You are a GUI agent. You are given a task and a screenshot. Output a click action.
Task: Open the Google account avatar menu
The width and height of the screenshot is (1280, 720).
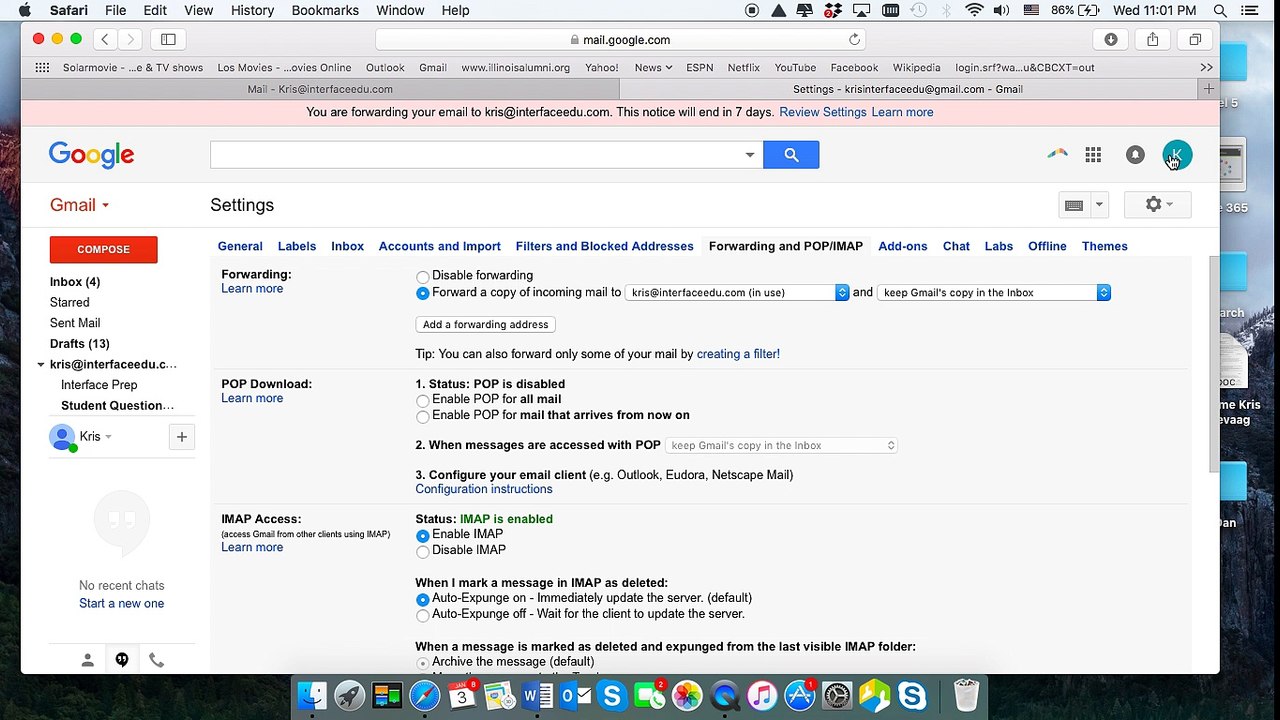[1177, 155]
